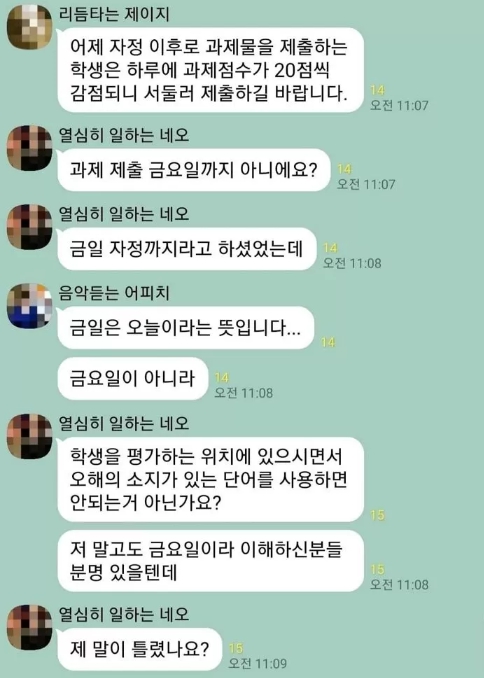
Task: Select the 과제 제출 금요일까지 아니에요? bubble
Action: [x=194, y=170]
